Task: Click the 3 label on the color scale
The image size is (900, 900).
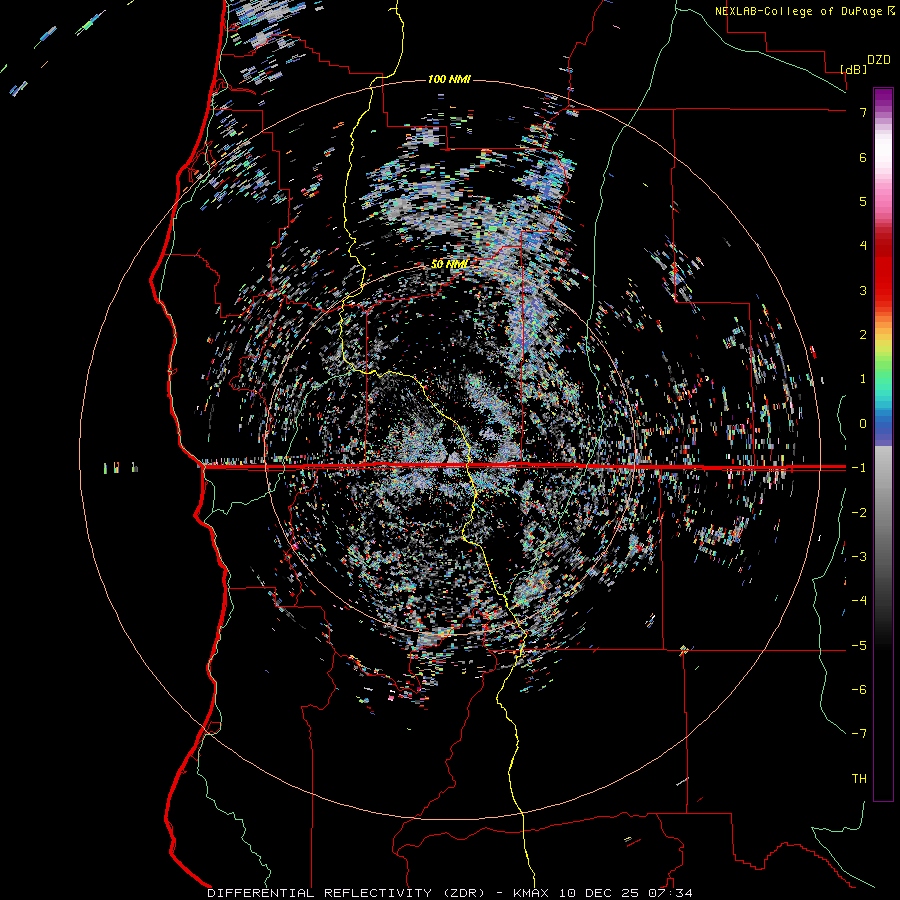Action: point(863,290)
